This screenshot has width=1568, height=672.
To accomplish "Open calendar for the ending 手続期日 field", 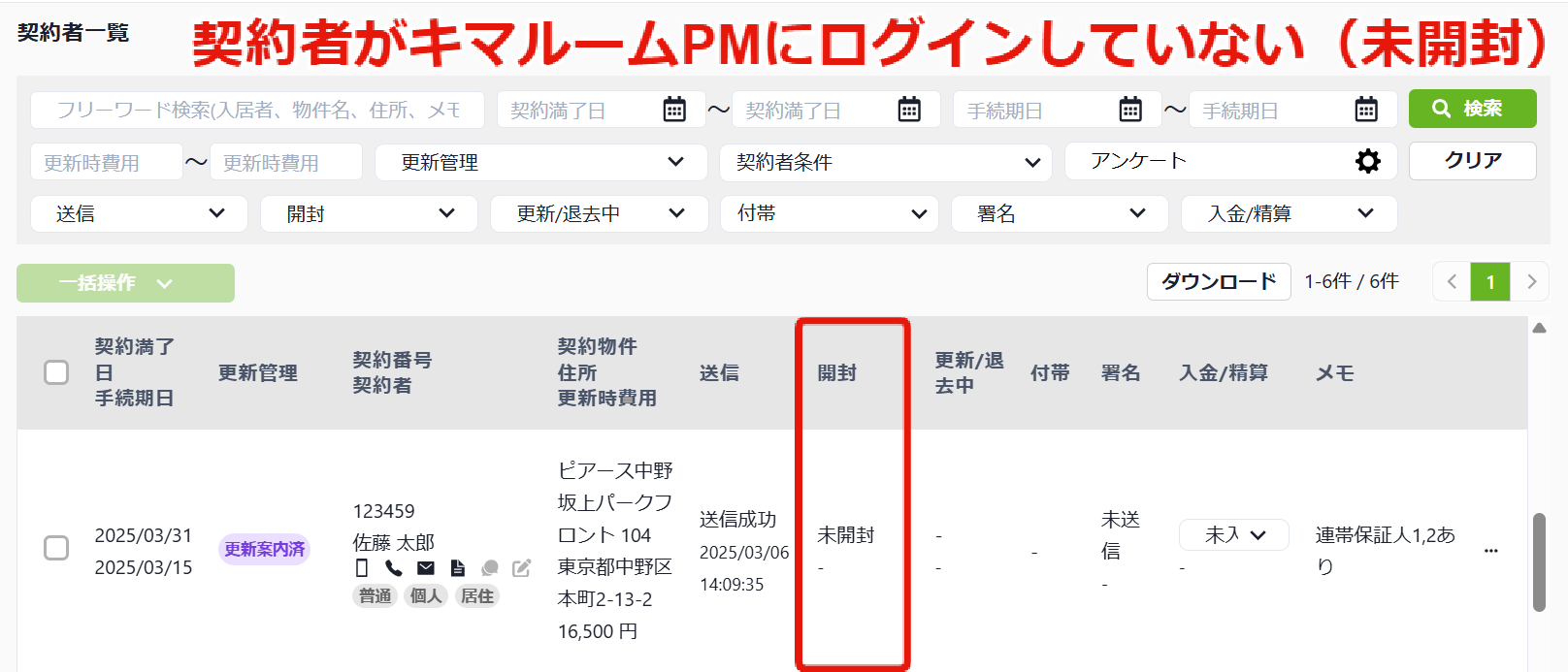I will point(1366,110).
